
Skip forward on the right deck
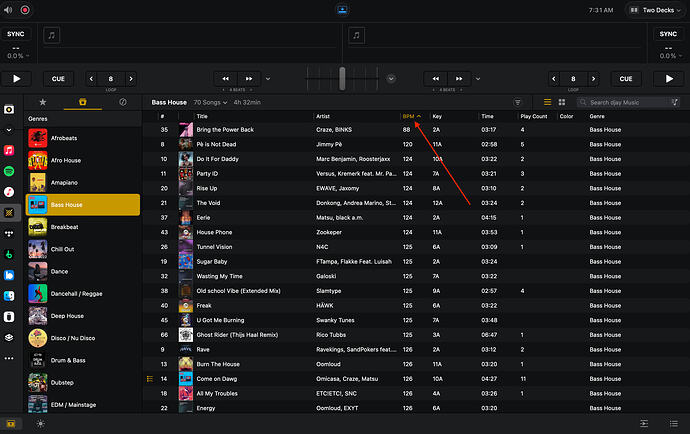(x=459, y=79)
